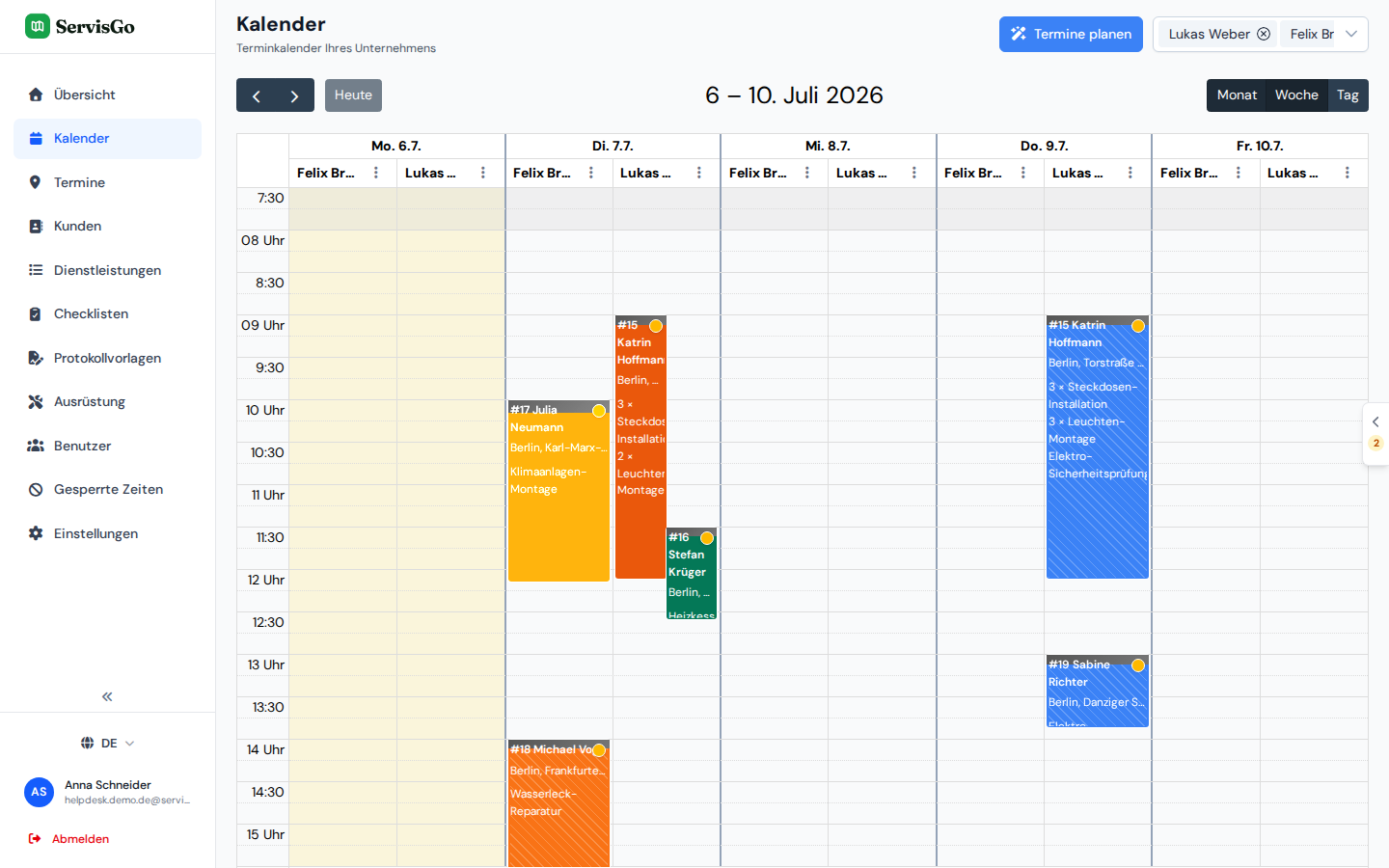This screenshot has height=868, width=1389.
Task: Click status dot on appointment #16
Action: (x=707, y=538)
